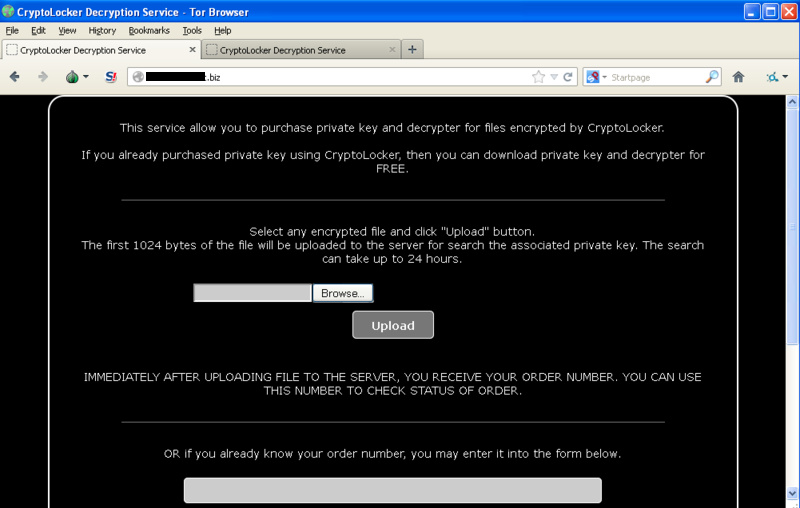800x508 pixels.
Task: Open the History menu
Action: pos(102,31)
